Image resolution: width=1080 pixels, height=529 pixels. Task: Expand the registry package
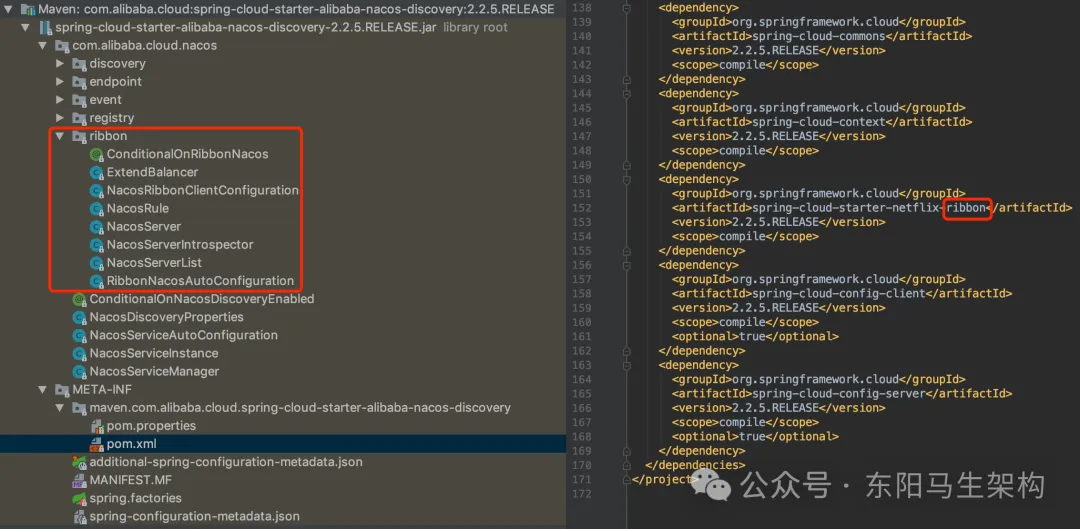tap(60, 118)
